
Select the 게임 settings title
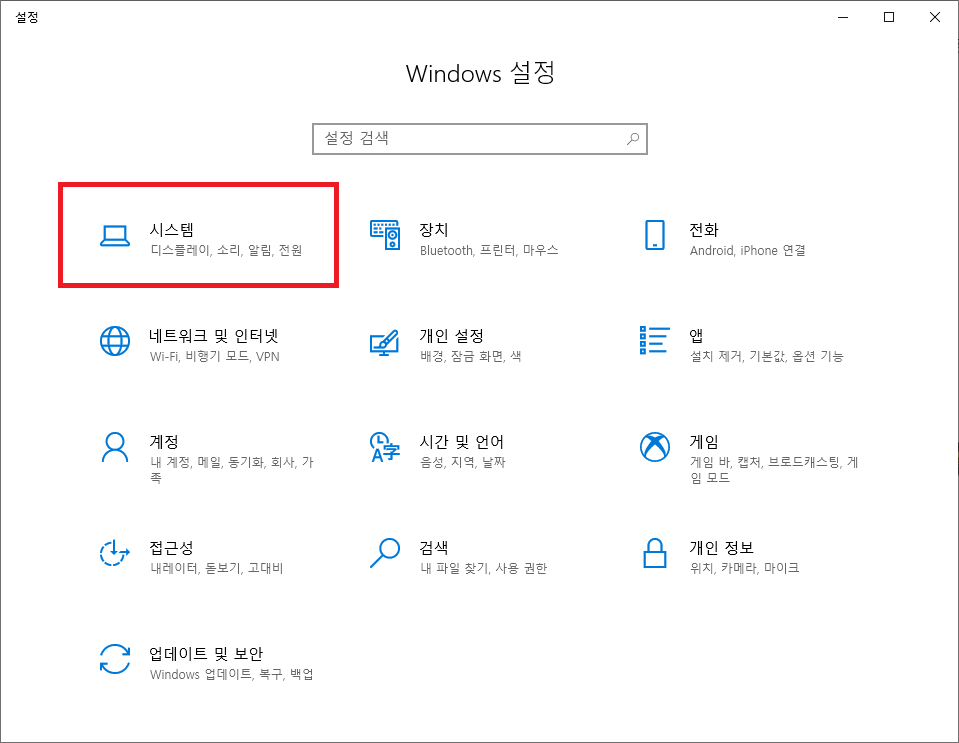[704, 442]
